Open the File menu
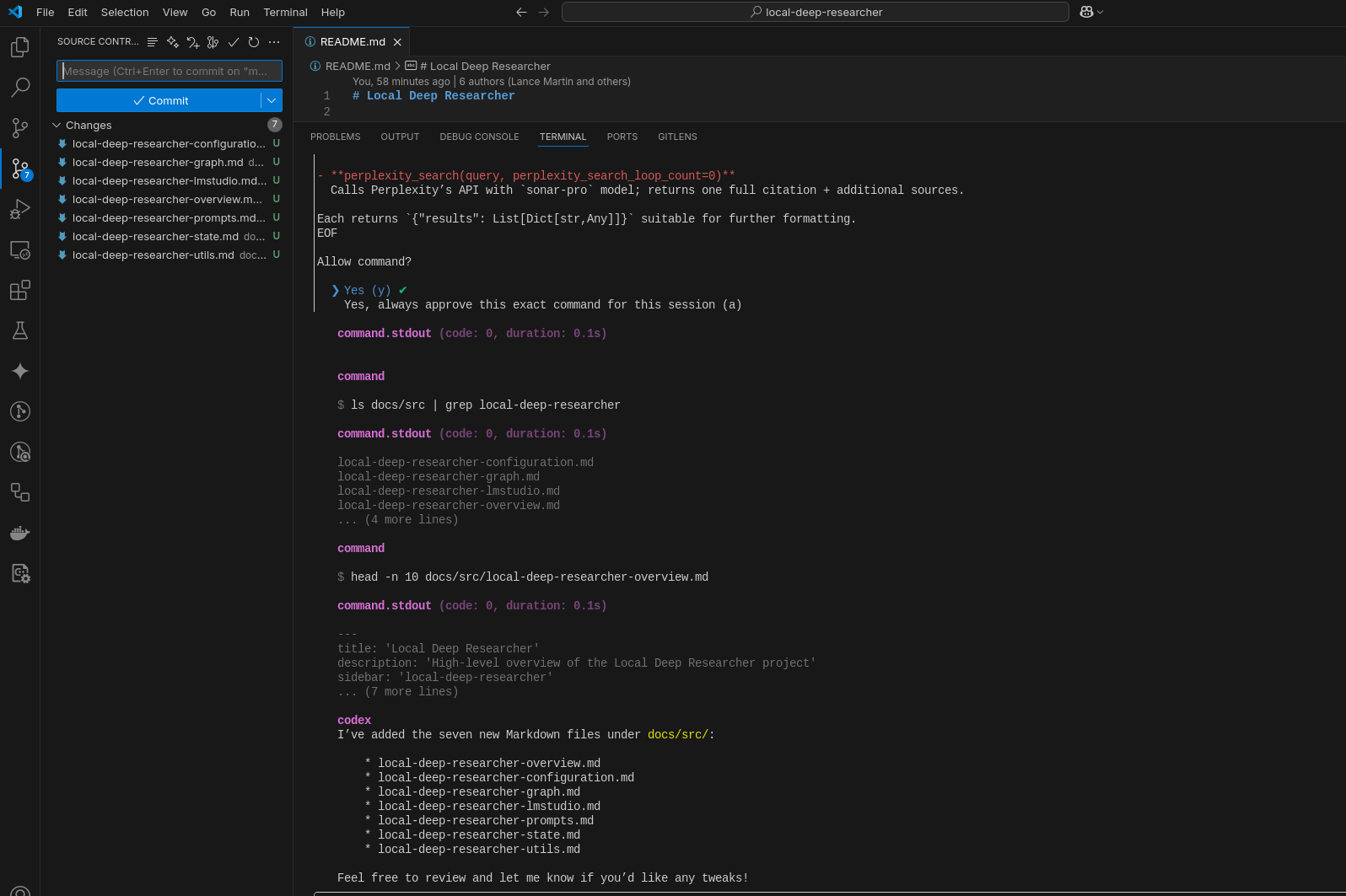1346x896 pixels. click(x=46, y=12)
